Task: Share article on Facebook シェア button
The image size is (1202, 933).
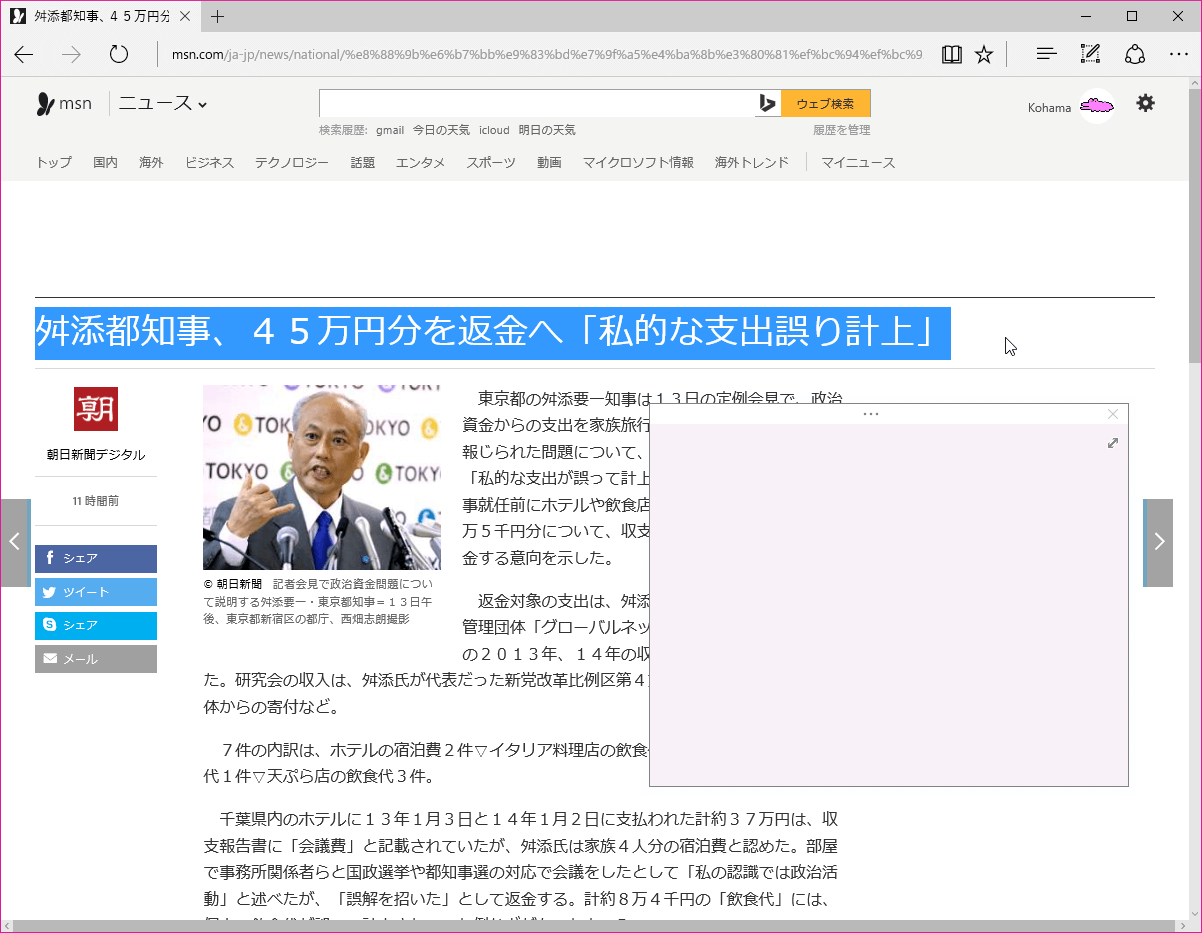Action: (96, 558)
